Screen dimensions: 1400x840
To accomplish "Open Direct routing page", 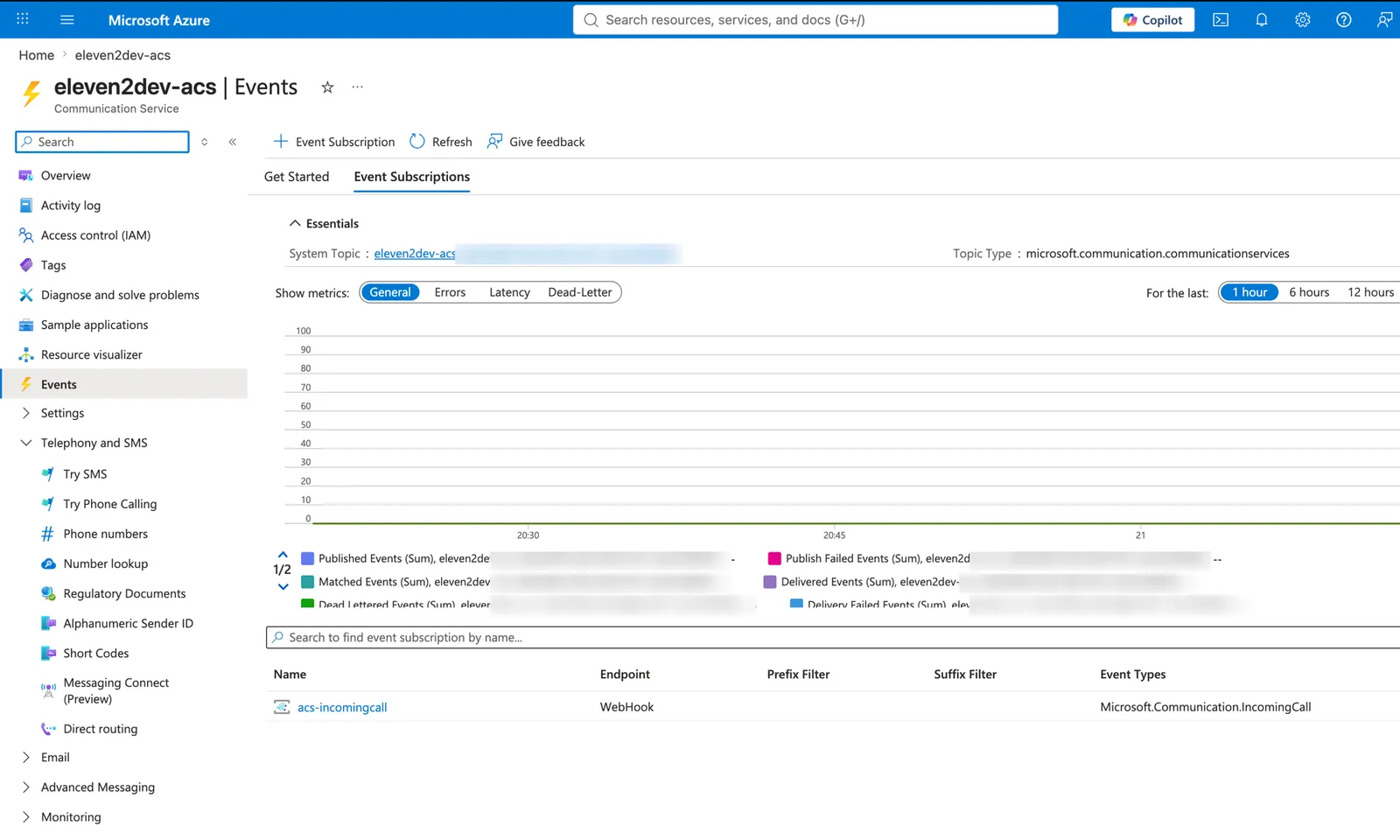I will coord(100,728).
